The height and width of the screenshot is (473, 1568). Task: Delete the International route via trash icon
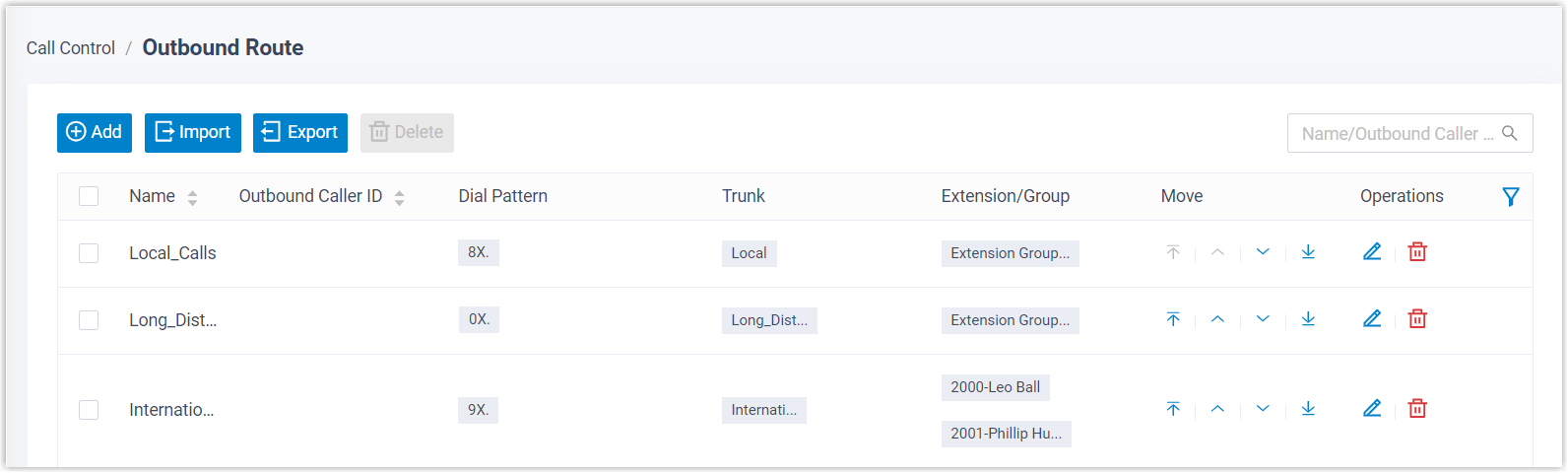coord(1417,409)
